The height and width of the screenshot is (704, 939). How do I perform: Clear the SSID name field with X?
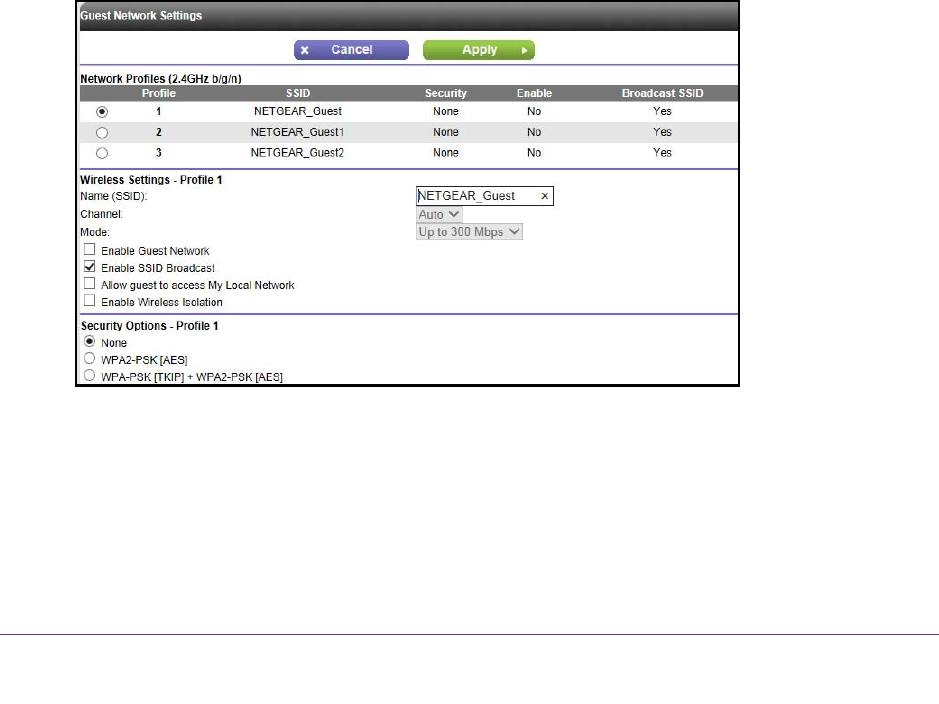[544, 196]
